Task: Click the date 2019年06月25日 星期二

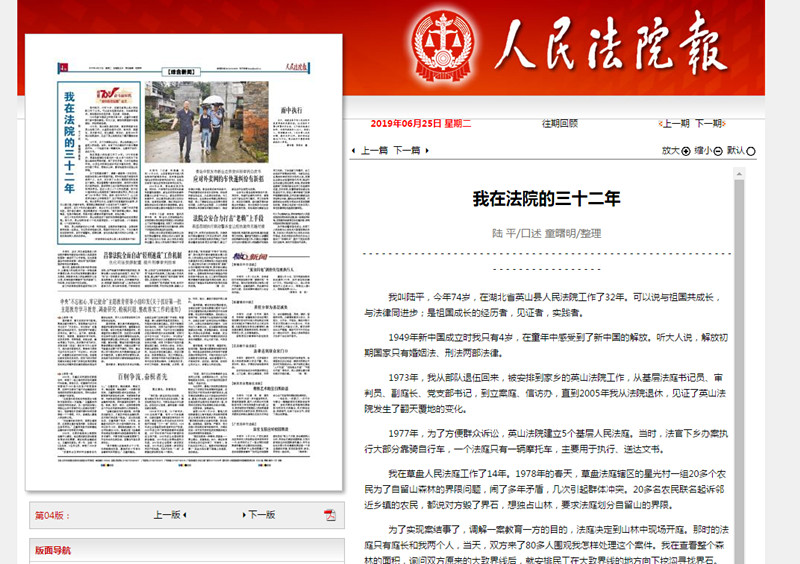Action: click(421, 124)
